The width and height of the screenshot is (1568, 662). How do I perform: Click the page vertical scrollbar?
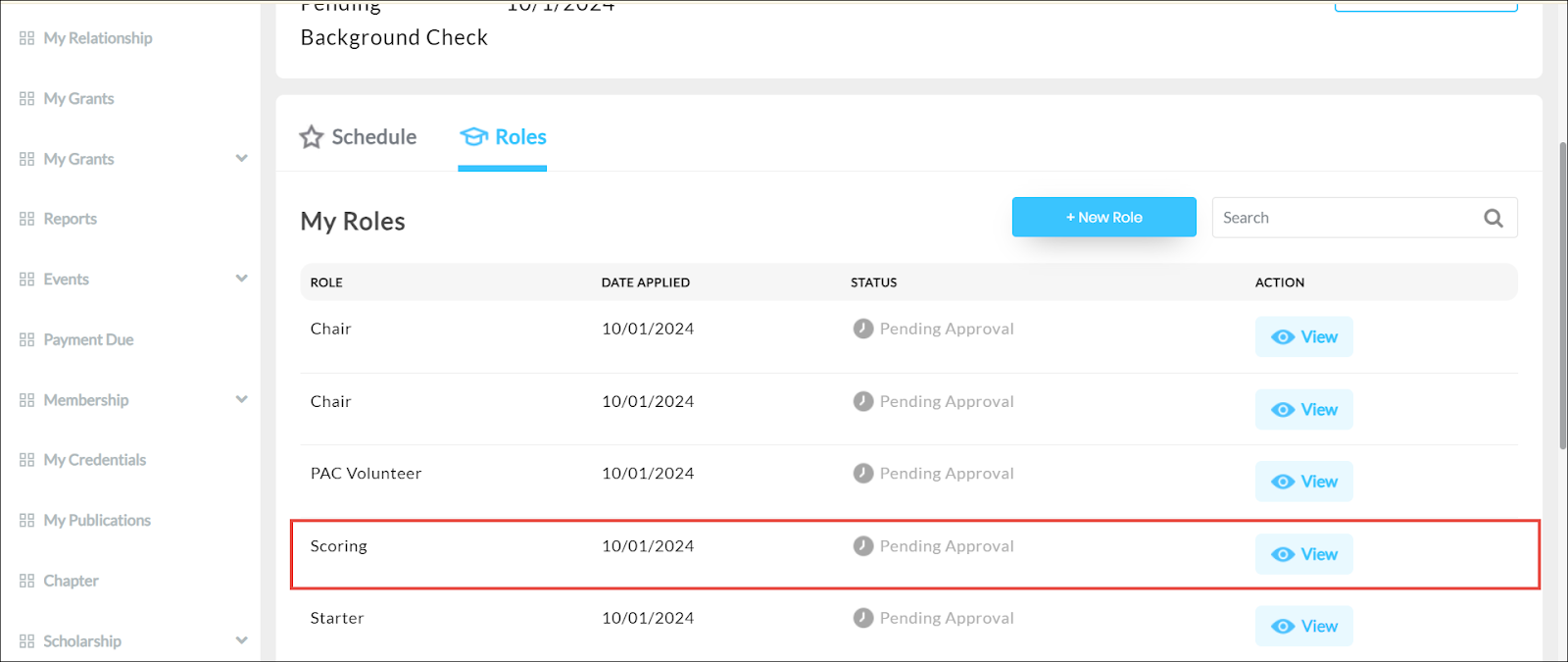(x=1562, y=294)
